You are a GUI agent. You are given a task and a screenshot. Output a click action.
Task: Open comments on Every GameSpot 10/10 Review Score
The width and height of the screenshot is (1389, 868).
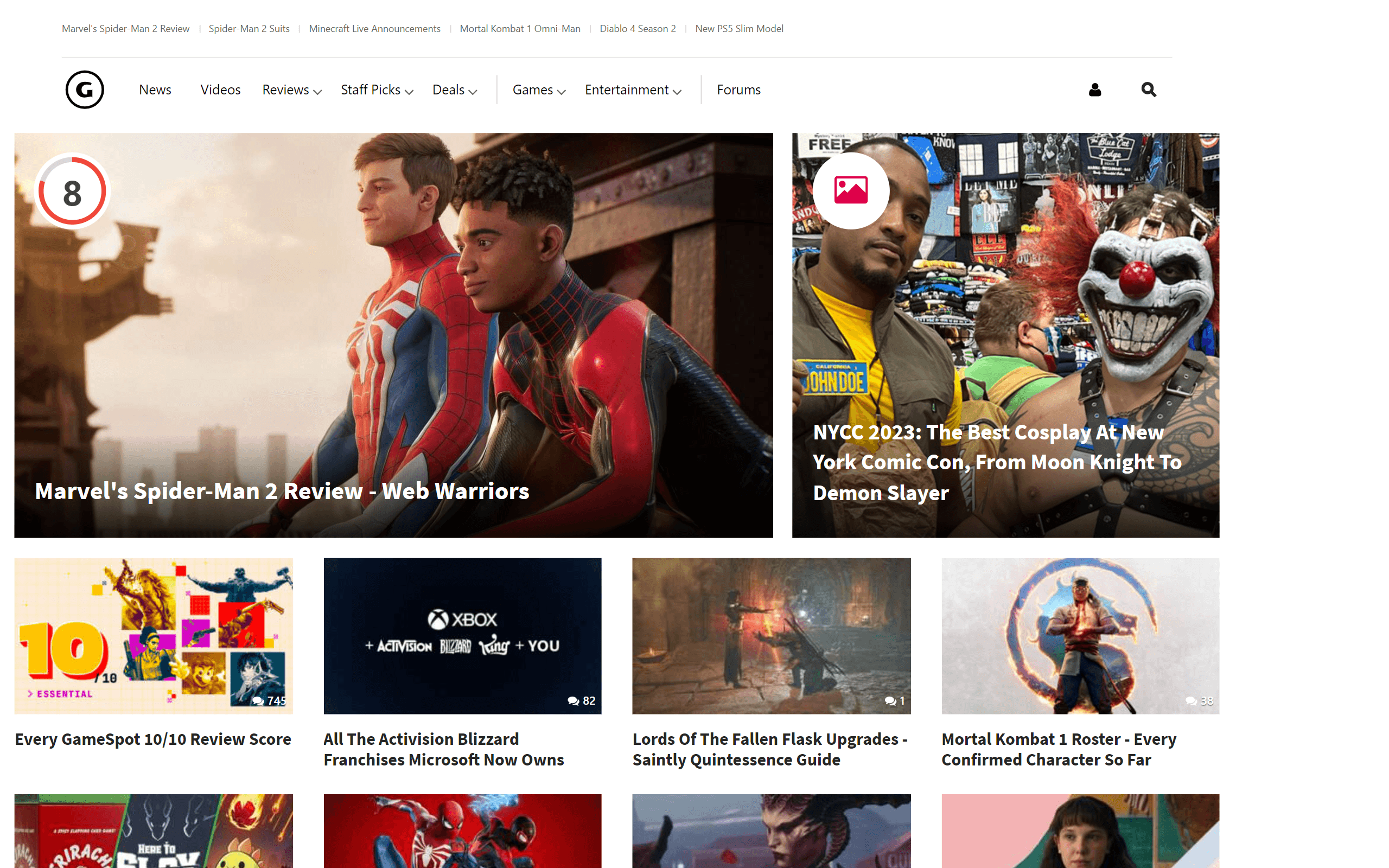tap(270, 701)
